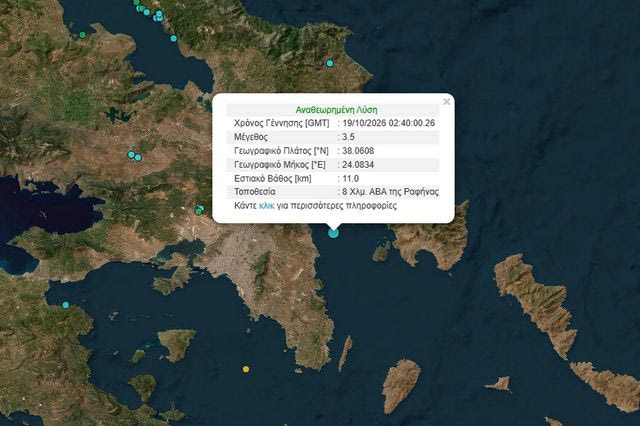
Task: Select the blue marker in the northern channel
Action: pyautogui.click(x=174, y=38)
